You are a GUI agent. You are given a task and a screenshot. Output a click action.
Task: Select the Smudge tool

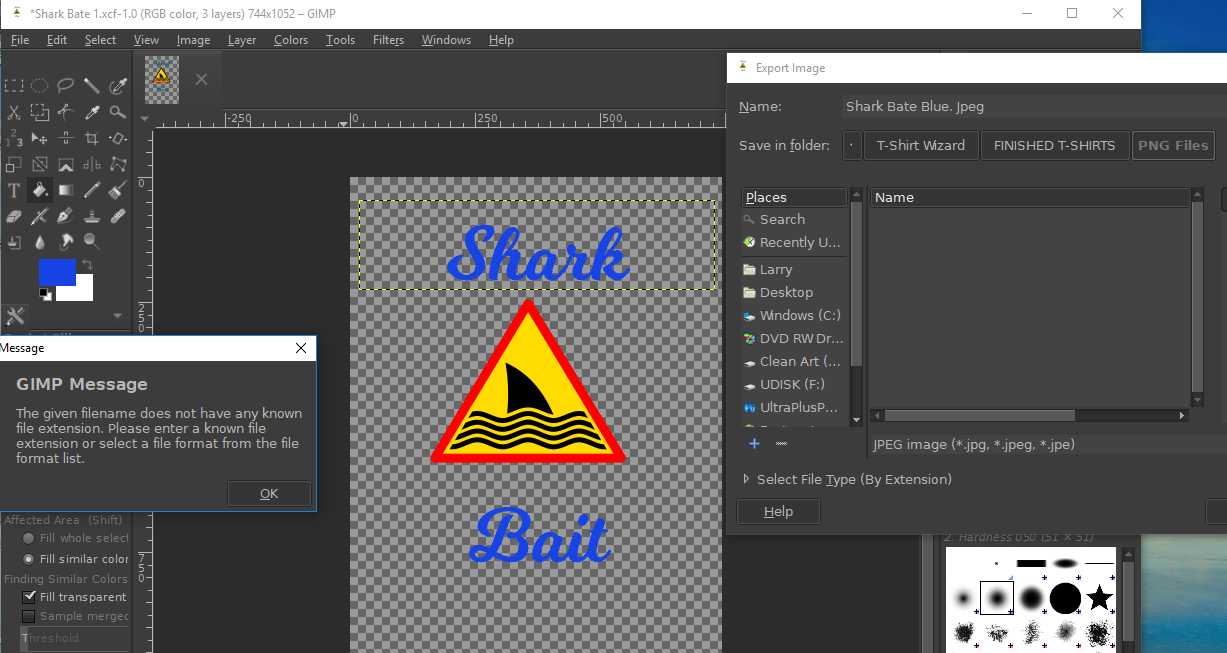pos(66,241)
